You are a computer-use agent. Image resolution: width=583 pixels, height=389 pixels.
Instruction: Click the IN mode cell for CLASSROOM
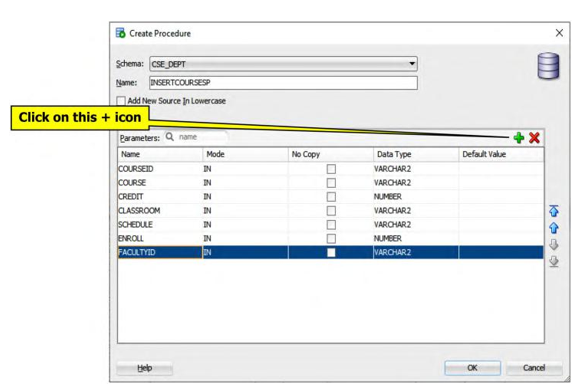245,210
